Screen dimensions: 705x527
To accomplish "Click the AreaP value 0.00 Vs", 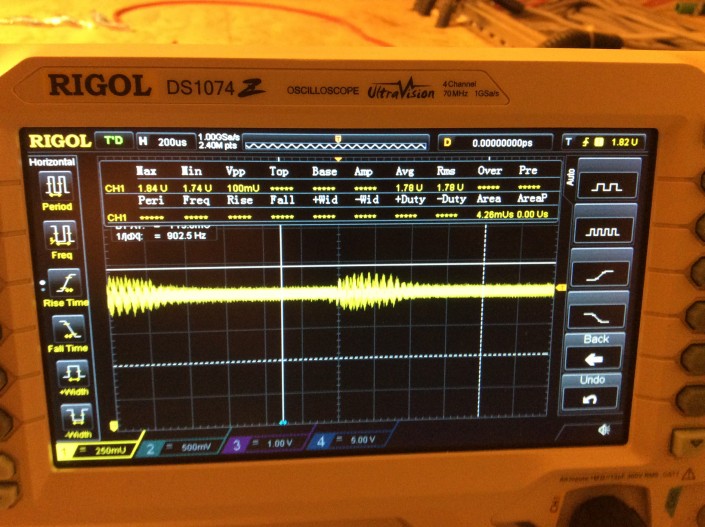I will coord(532,214).
